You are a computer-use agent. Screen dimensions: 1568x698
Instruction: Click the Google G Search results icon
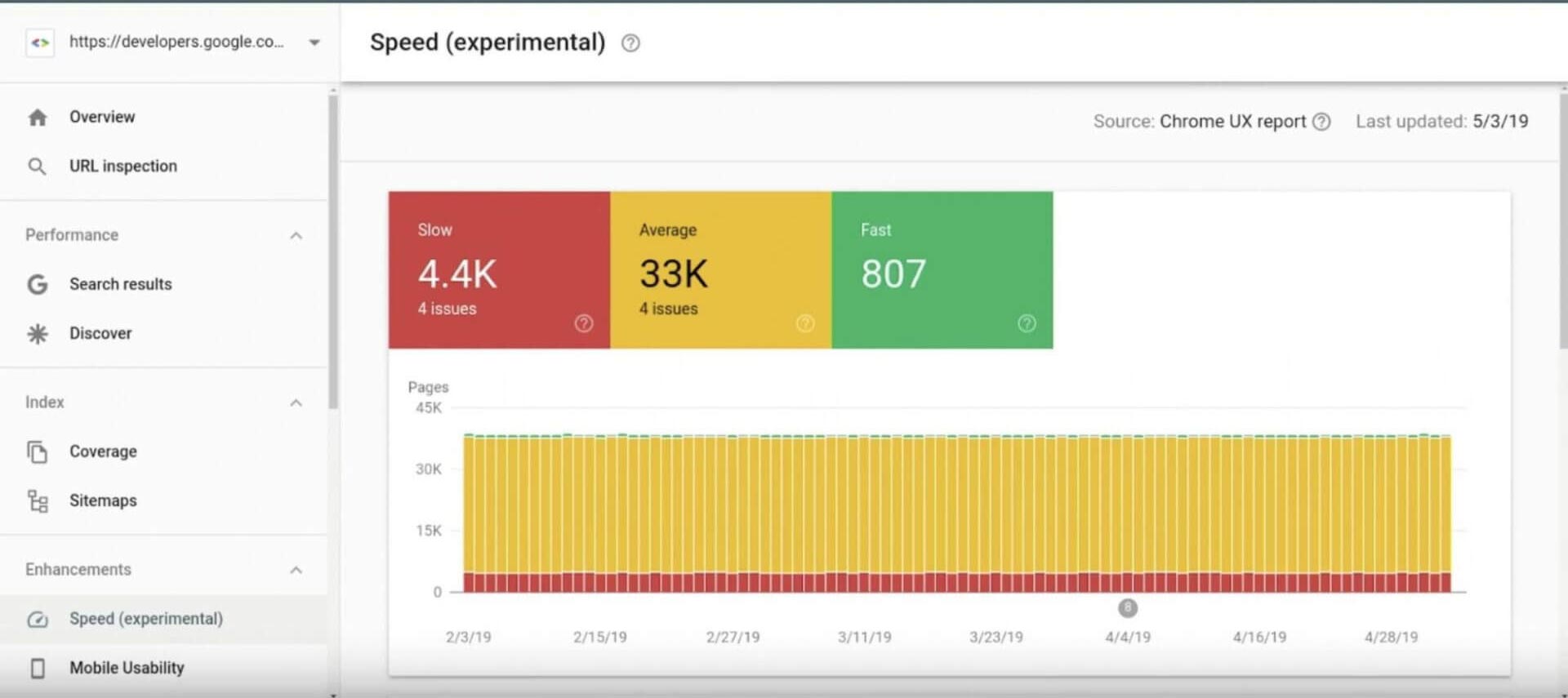[x=38, y=284]
